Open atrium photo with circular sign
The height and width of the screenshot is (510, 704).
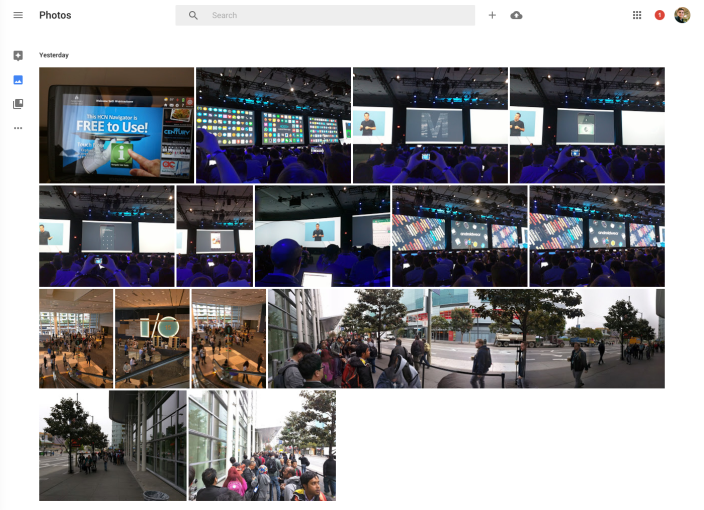coord(152,339)
